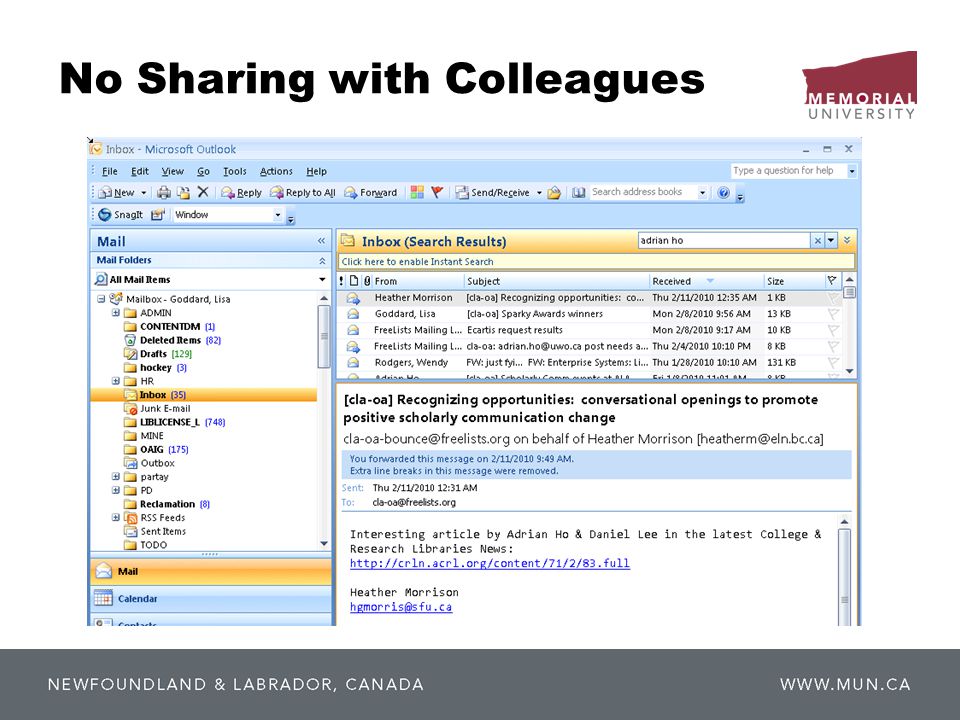
Task: Open the Categorize color squares icon
Action: point(417,193)
